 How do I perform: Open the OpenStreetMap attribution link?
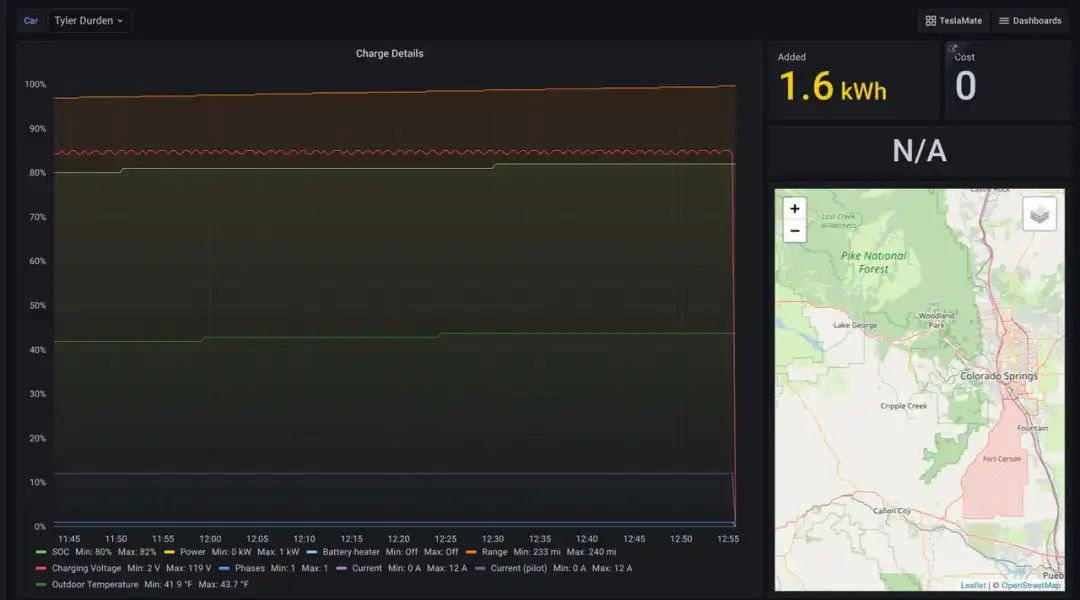pos(1030,585)
